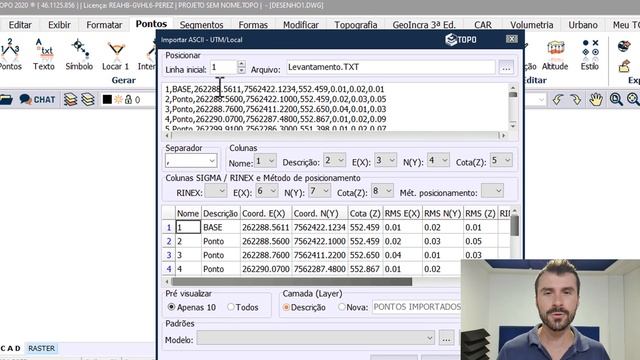
Task: Open the SIGMA Cota(Z) dropdown showing 8
Action: 382,191
